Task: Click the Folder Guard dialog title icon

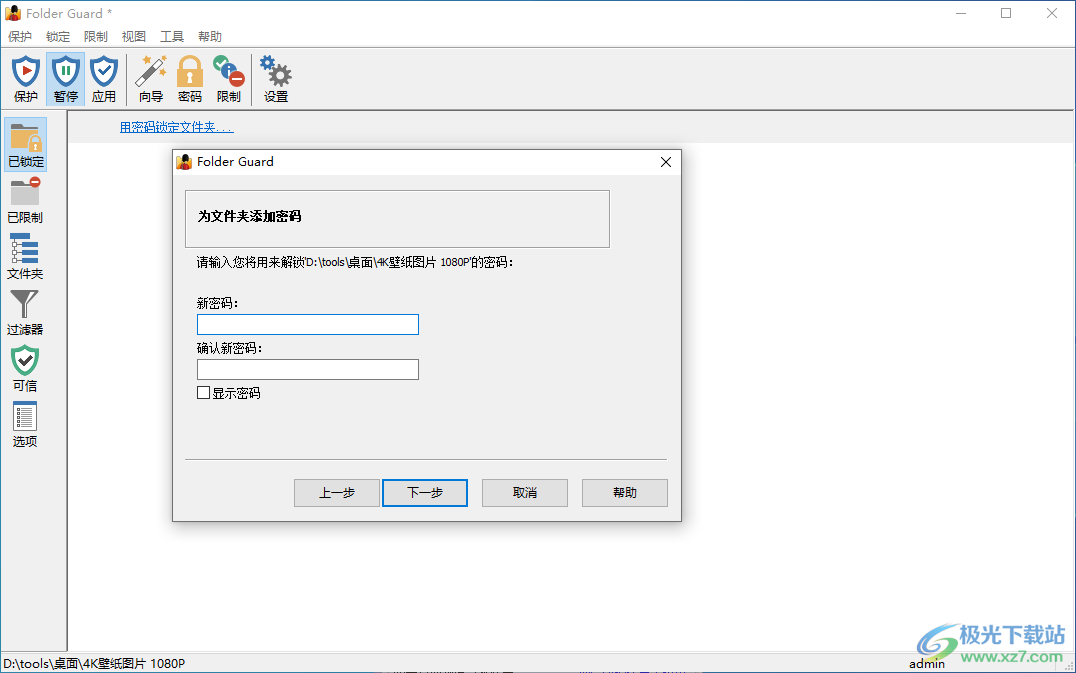Action: tap(184, 162)
